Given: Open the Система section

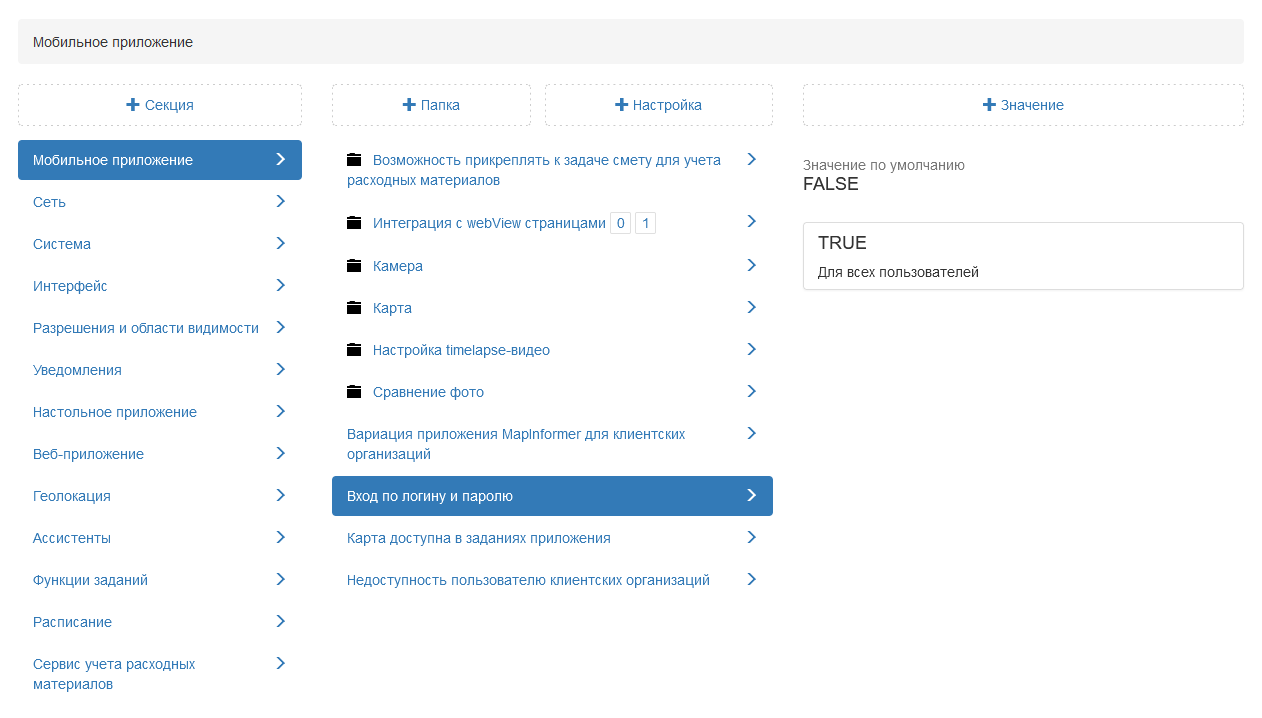Looking at the screenshot, I should click(x=62, y=244).
